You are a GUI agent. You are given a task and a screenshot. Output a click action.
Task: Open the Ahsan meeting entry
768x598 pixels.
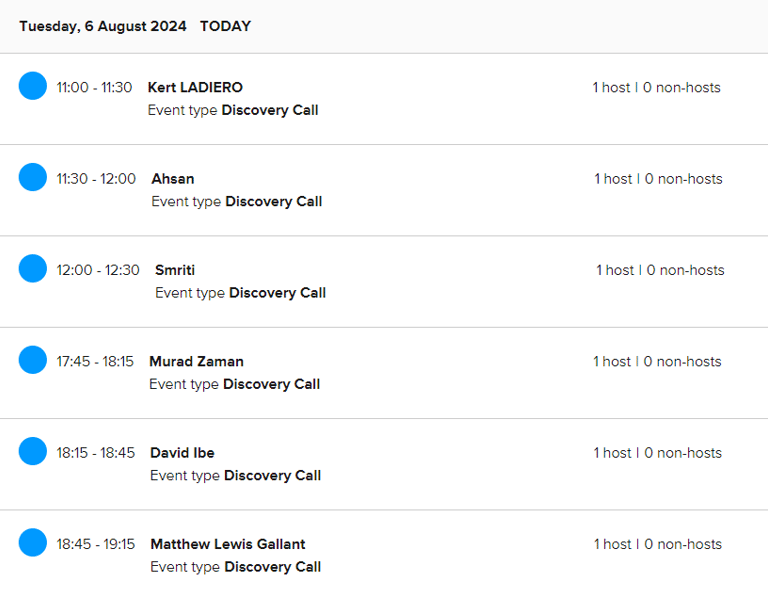(173, 179)
